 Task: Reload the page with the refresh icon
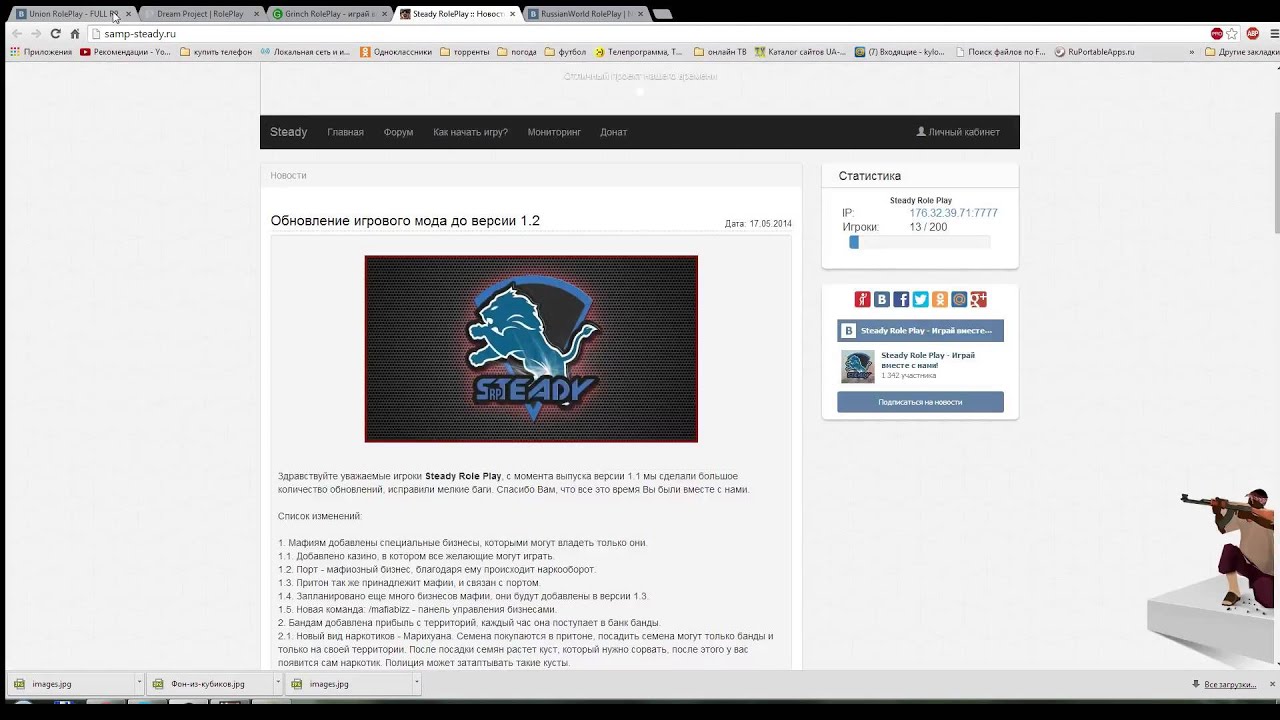coord(55,33)
